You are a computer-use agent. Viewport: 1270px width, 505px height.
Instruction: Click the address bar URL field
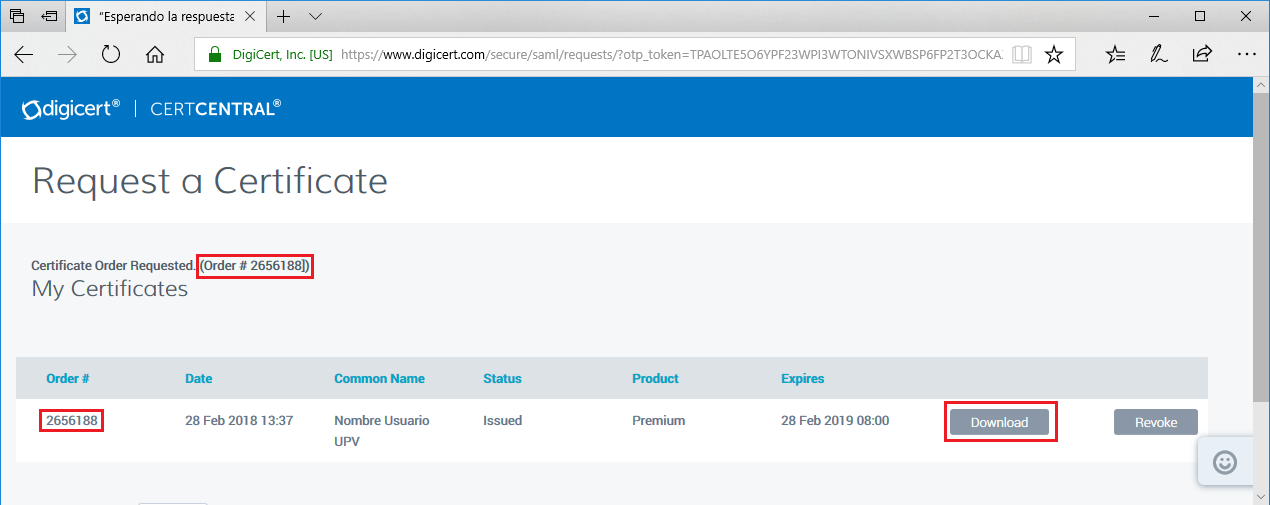670,55
